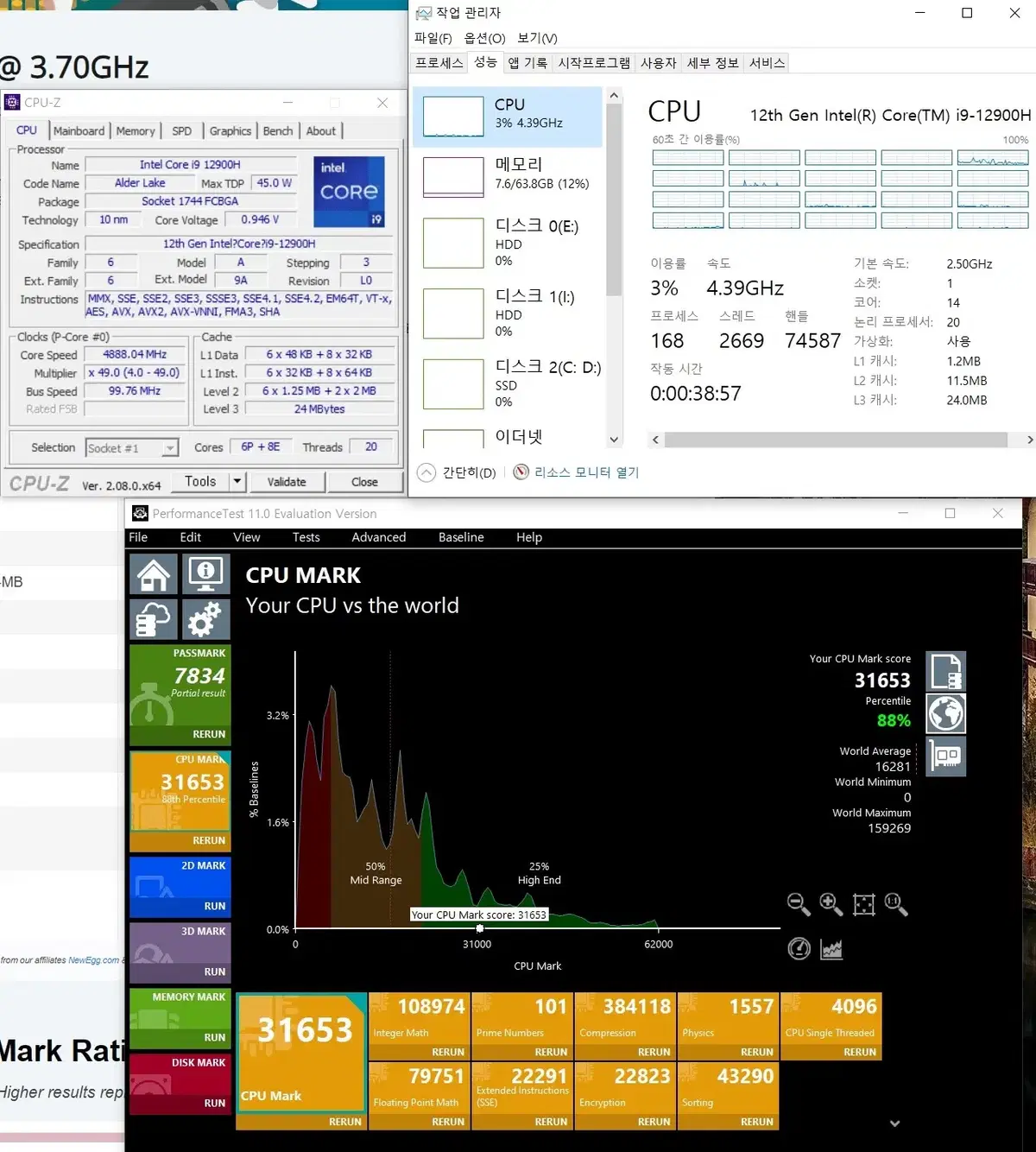Click the resource monitor icon

521,472
